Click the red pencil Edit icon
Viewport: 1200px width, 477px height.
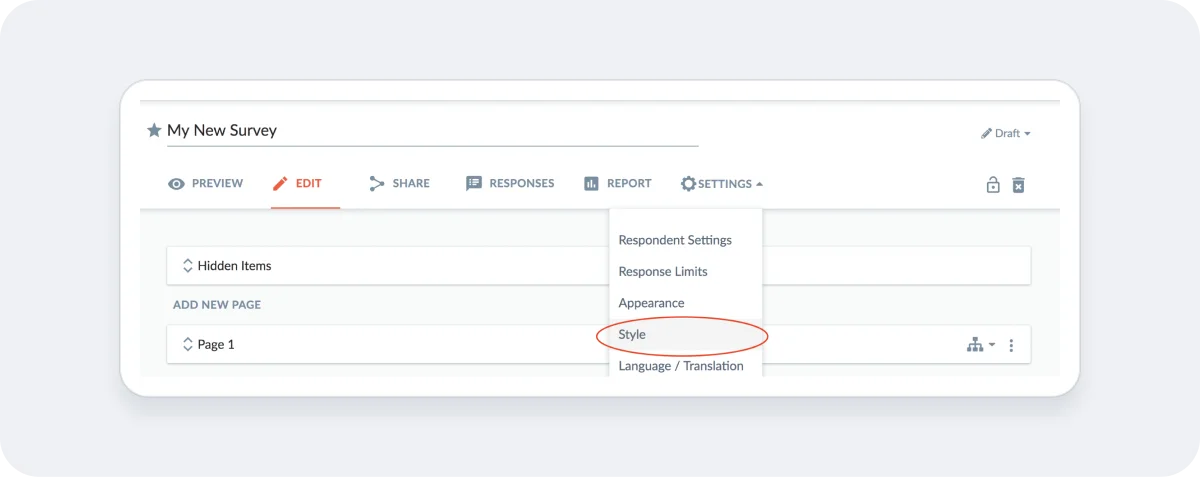click(x=279, y=184)
